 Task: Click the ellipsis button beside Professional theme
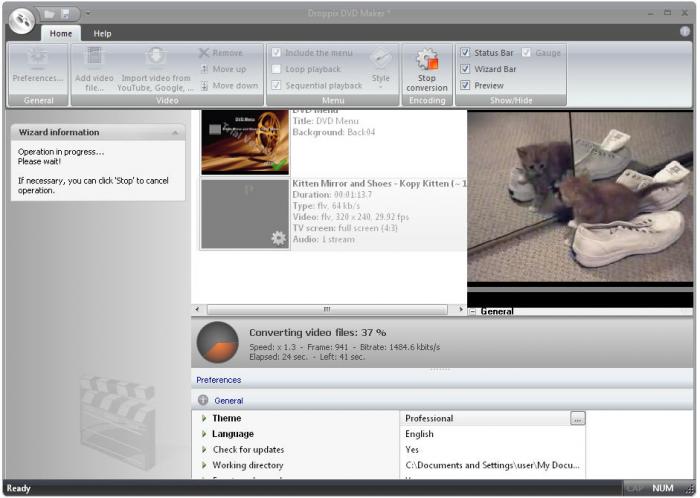pos(577,419)
